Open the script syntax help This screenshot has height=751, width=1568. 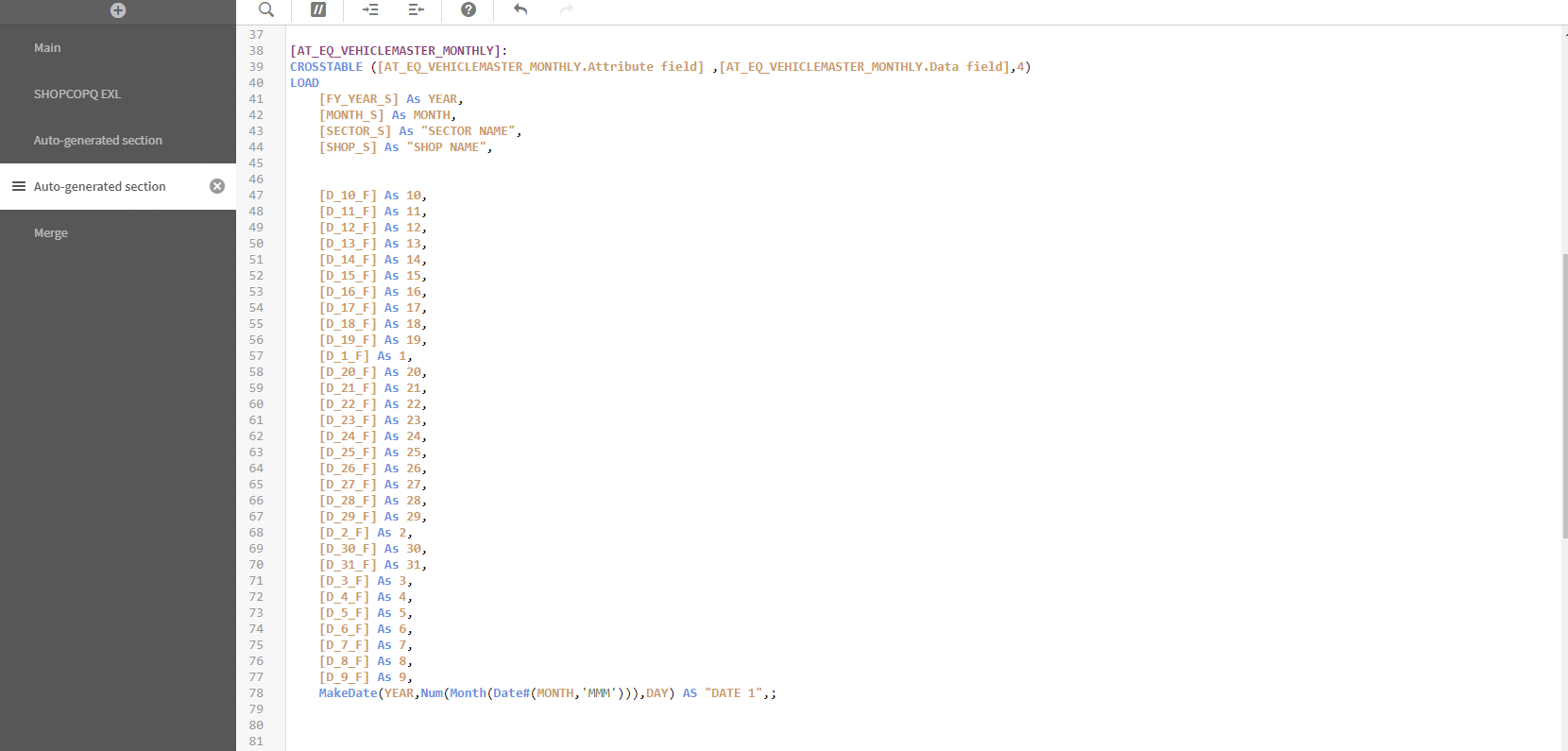pos(469,9)
